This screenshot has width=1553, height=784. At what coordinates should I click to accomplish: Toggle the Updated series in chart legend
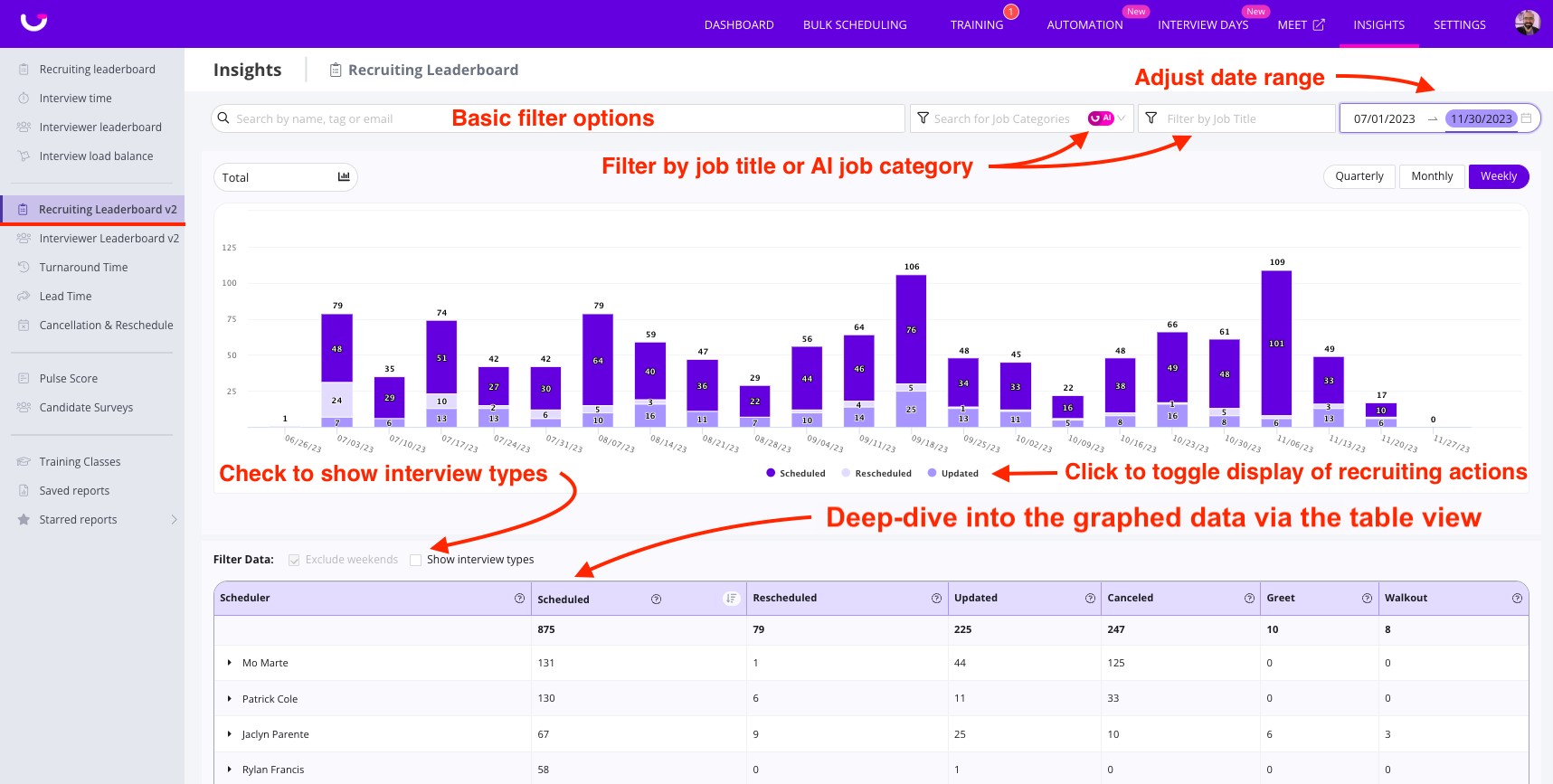(x=953, y=473)
